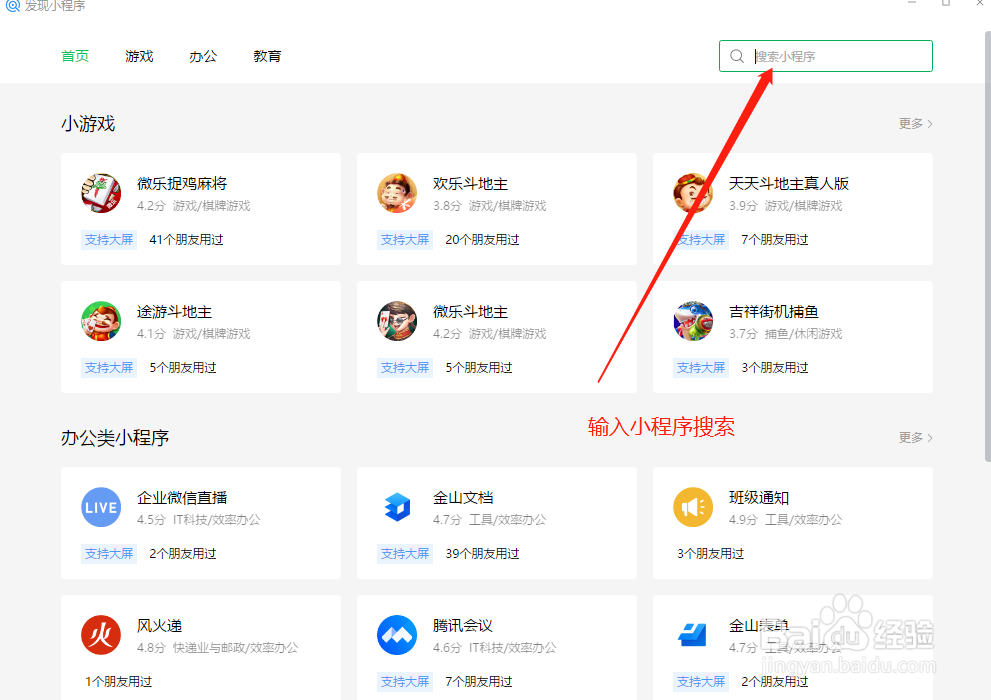Open the 班级通知 speaker icon

[693, 507]
